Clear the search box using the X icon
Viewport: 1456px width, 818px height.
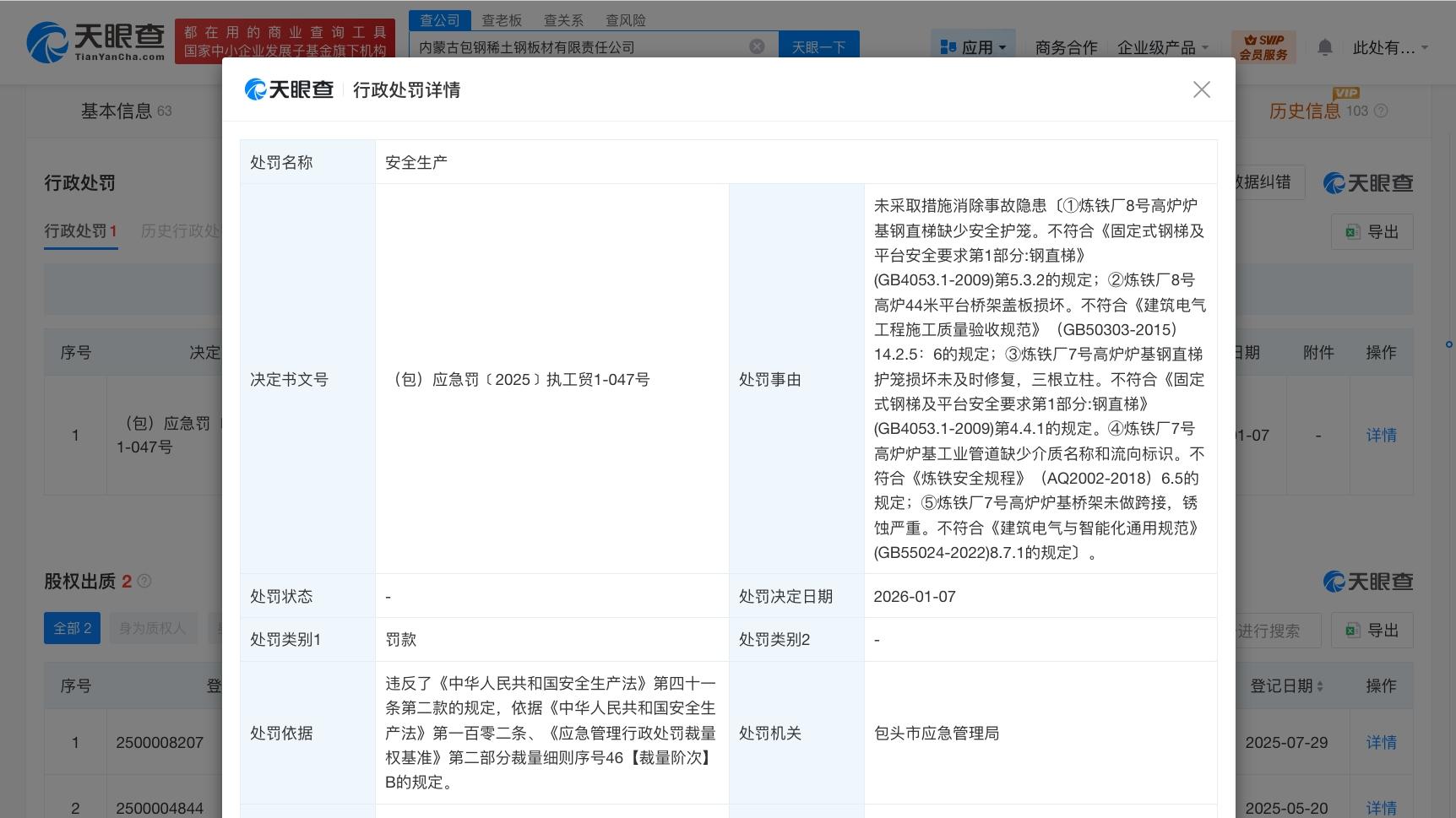pyautogui.click(x=757, y=46)
